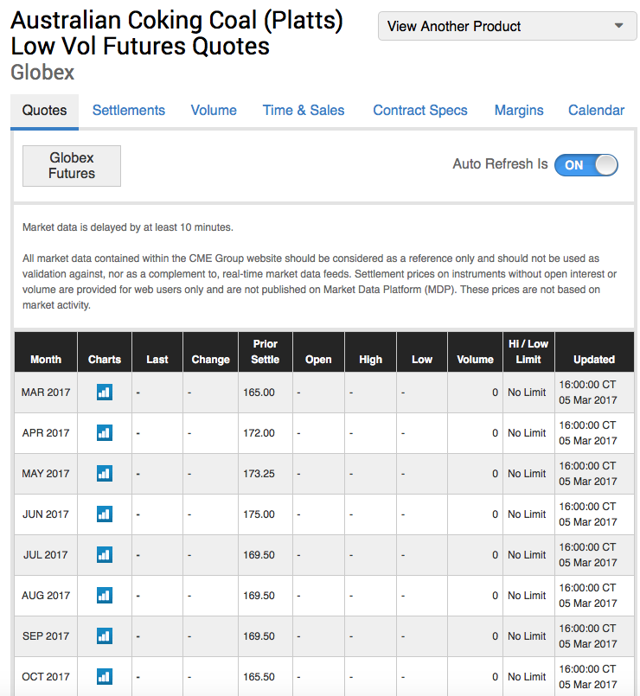Turn off the Auto Refresh toggle
Image resolution: width=640 pixels, height=696 pixels.
586,165
